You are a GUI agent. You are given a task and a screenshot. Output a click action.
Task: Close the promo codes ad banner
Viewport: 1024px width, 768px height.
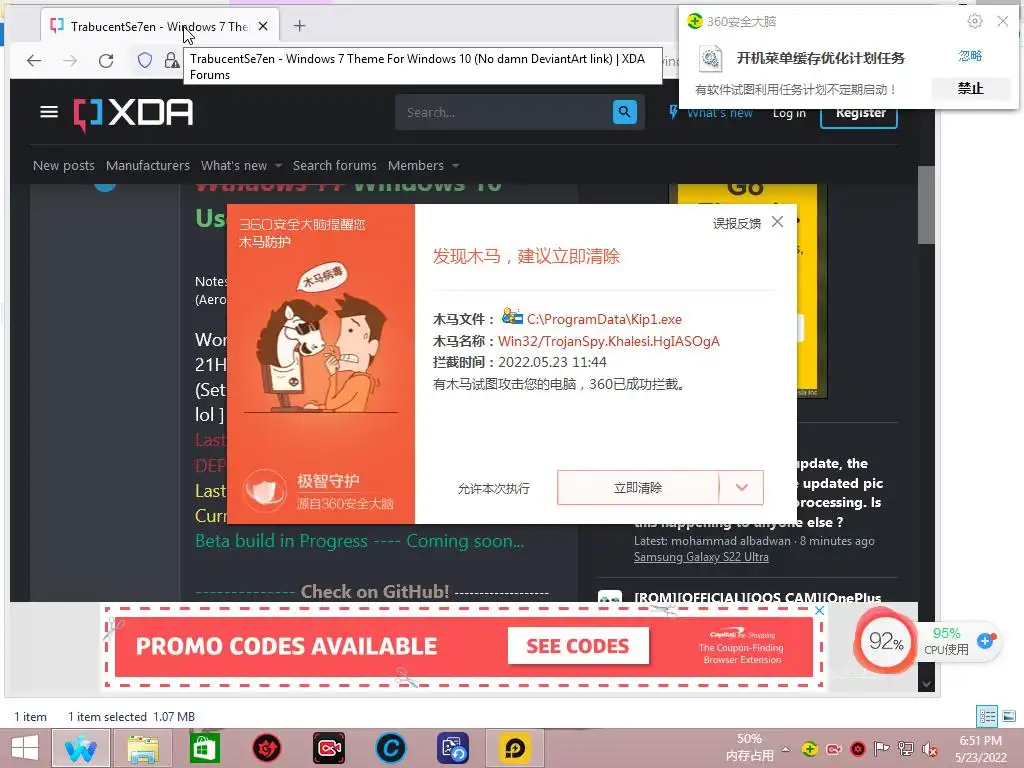819,611
